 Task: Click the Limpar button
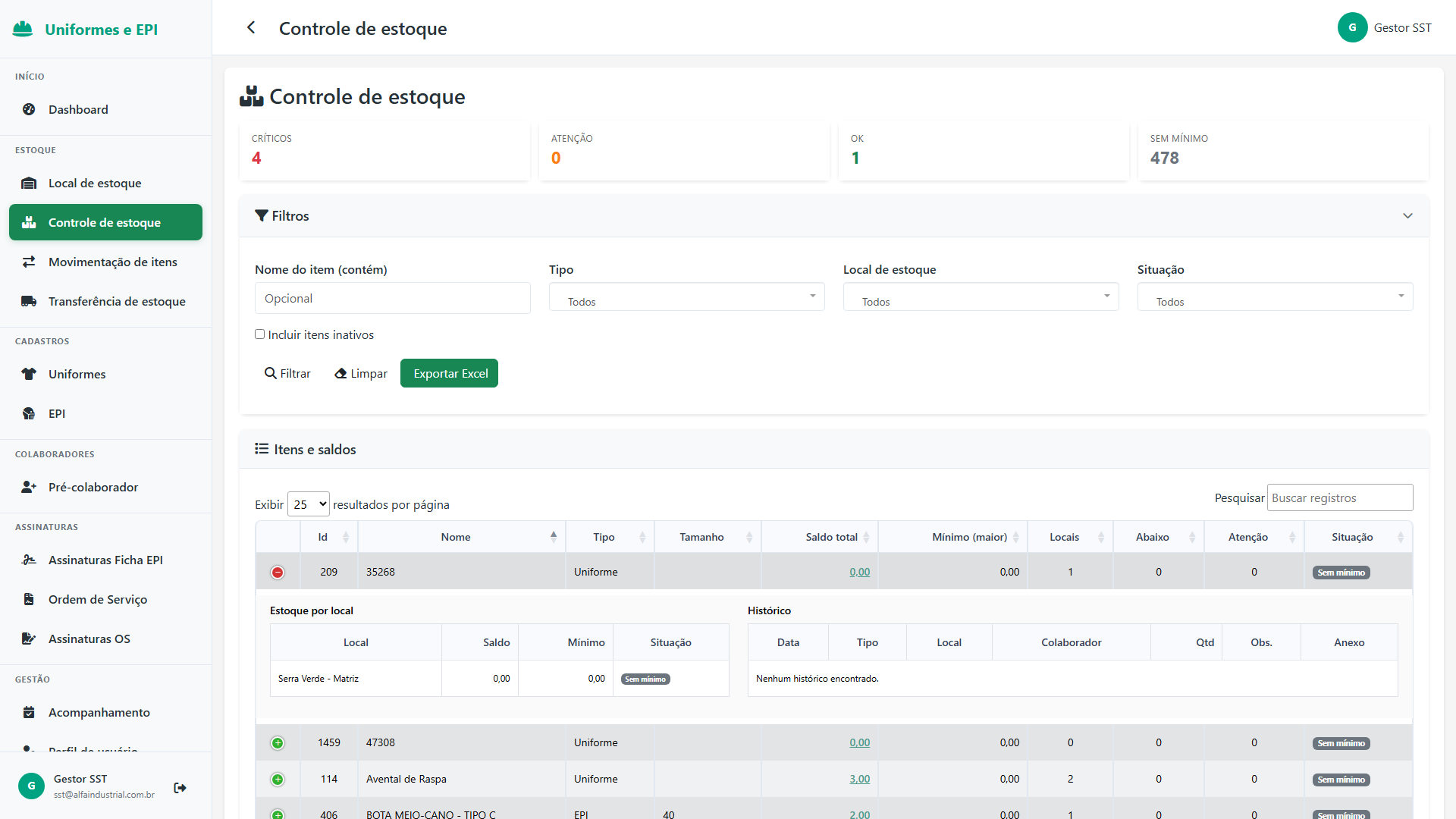[x=361, y=374]
